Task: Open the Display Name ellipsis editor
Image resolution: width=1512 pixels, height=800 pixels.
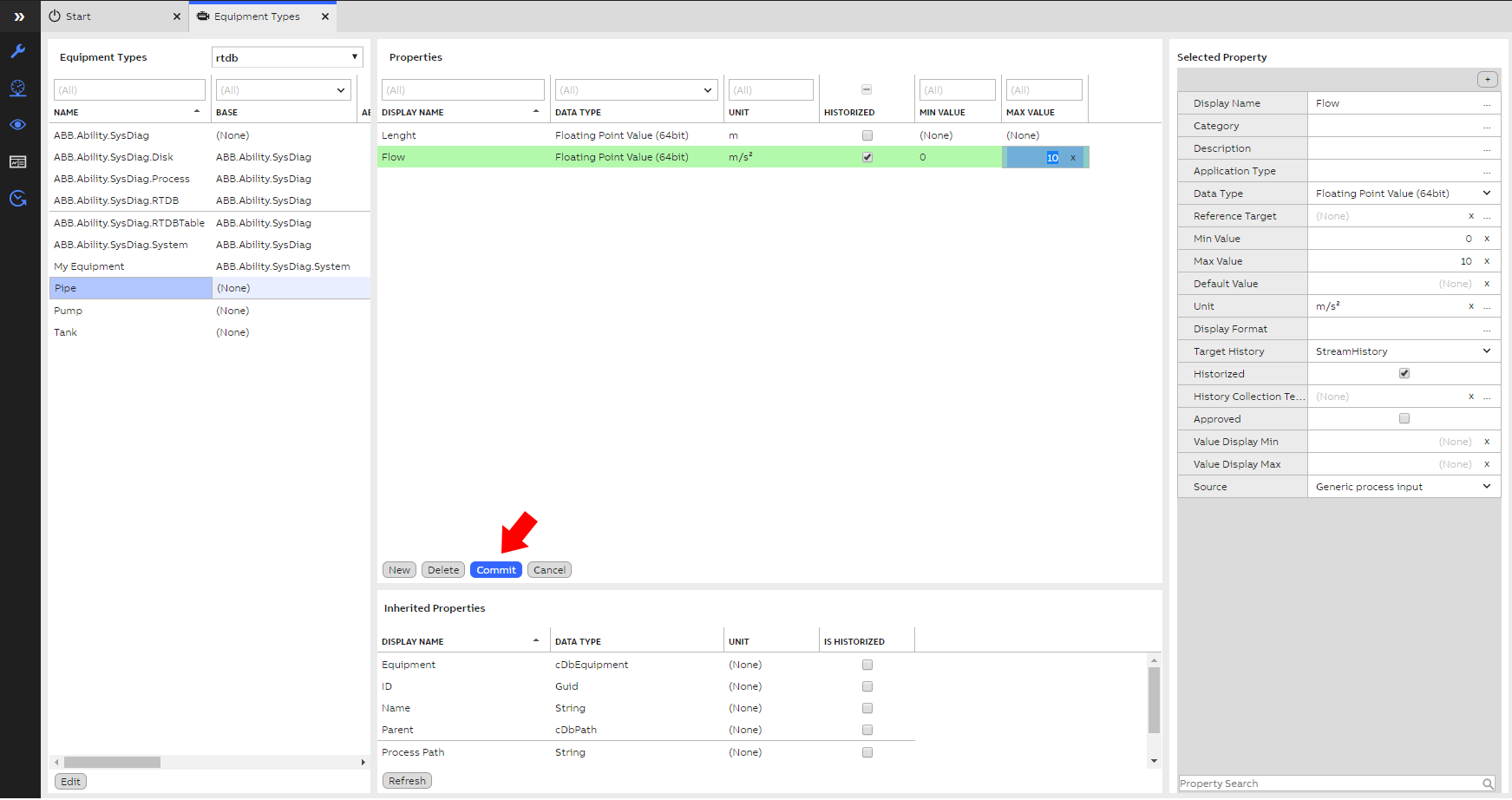Action: tap(1487, 104)
